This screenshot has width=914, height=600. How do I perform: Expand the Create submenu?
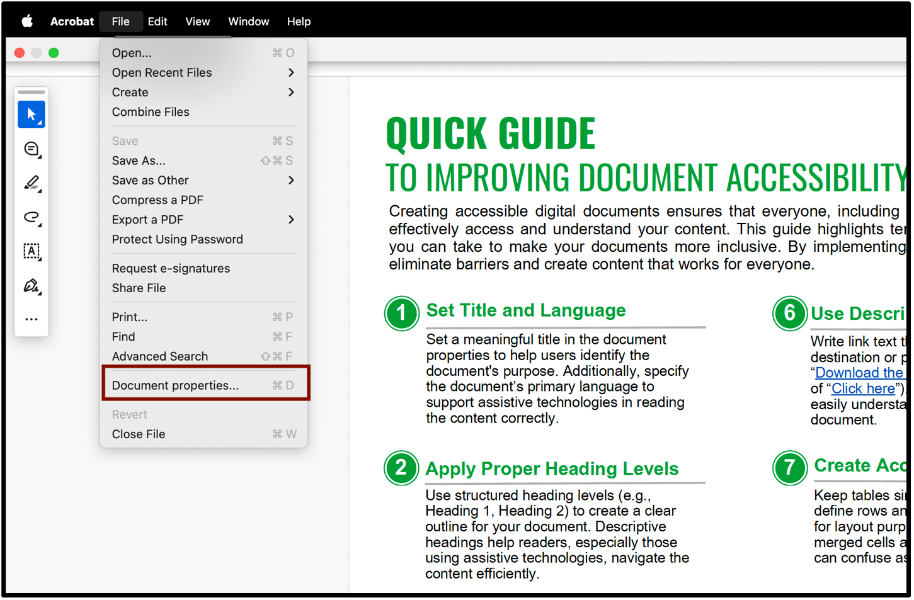coord(129,92)
